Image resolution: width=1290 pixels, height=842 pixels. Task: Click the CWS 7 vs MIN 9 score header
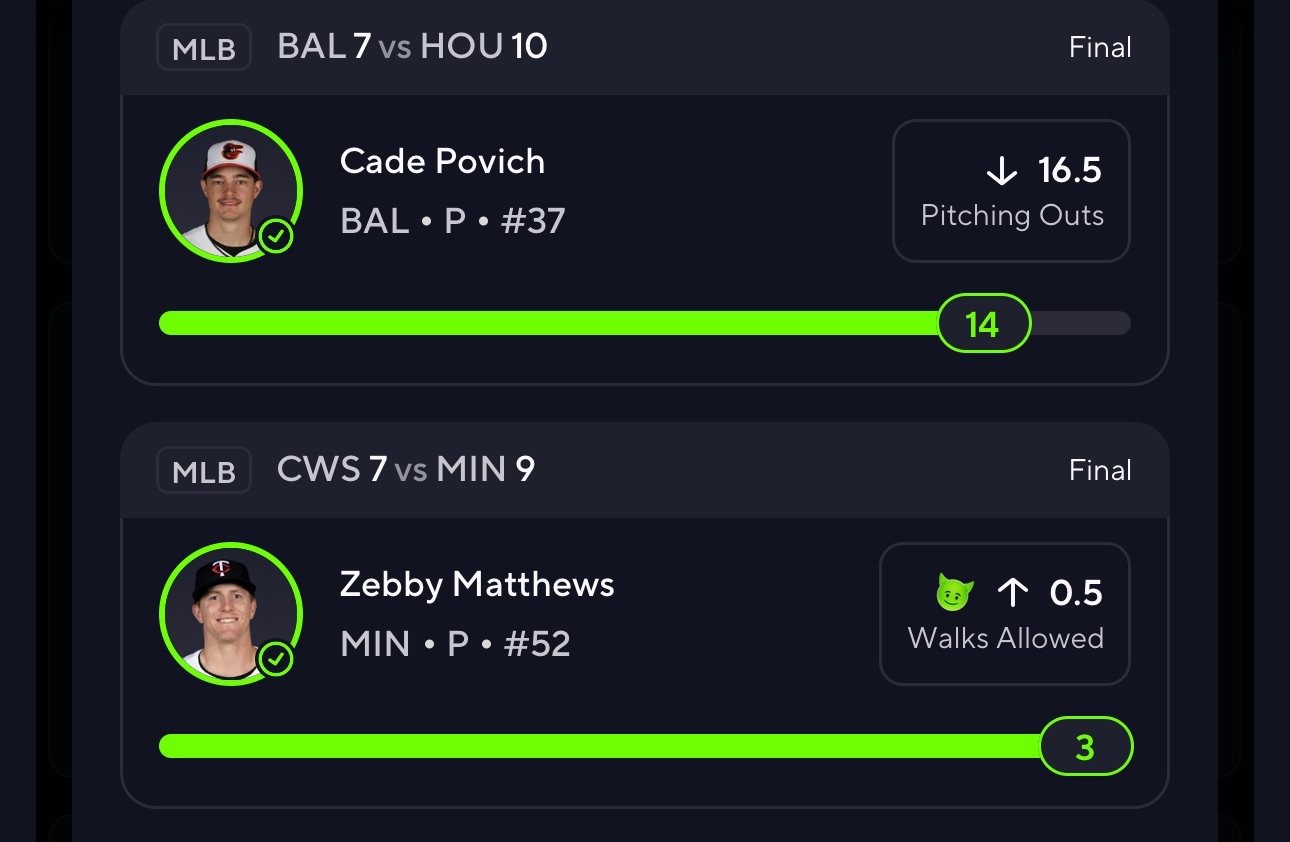click(406, 470)
